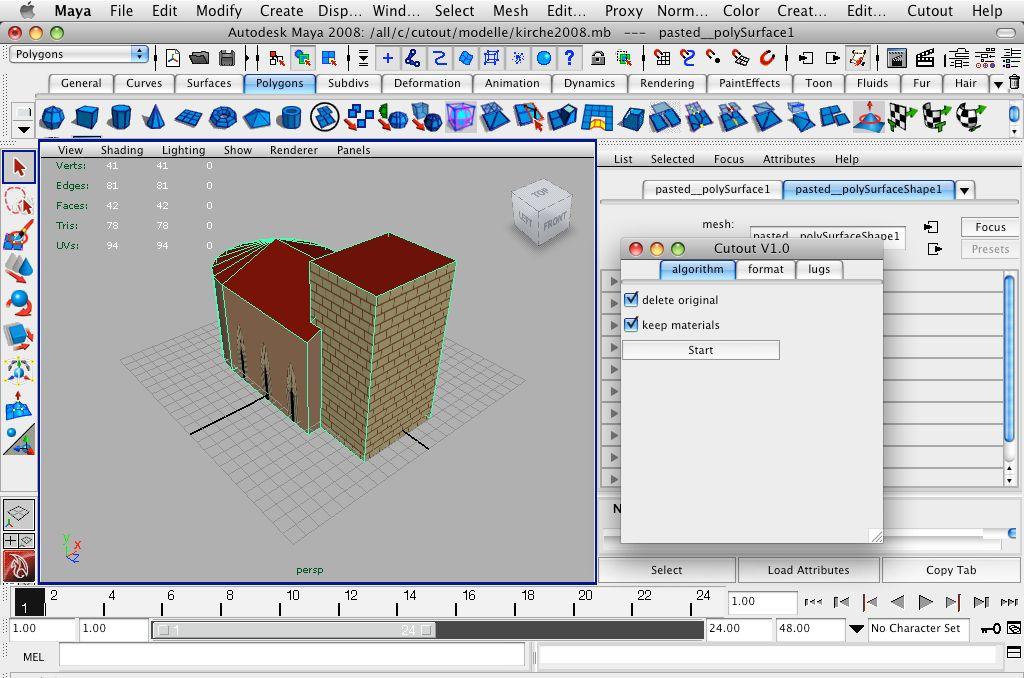The height and width of the screenshot is (678, 1024).
Task: Click the Presets button
Action: [x=990, y=249]
